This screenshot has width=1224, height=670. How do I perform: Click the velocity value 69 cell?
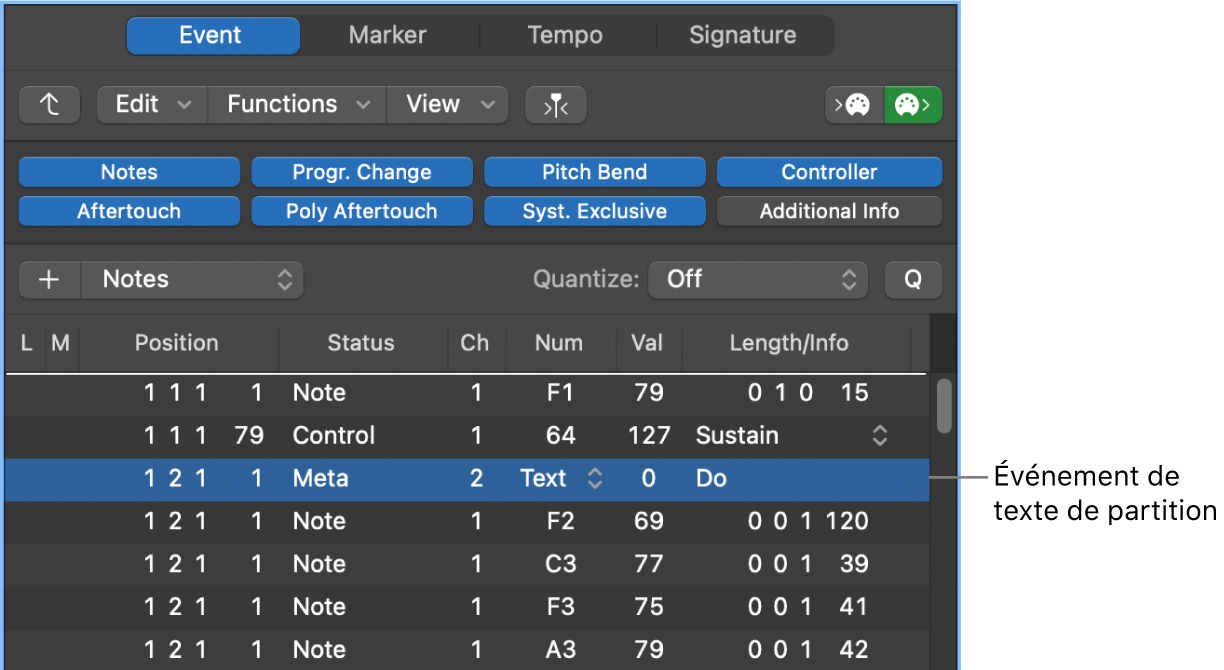click(x=649, y=522)
